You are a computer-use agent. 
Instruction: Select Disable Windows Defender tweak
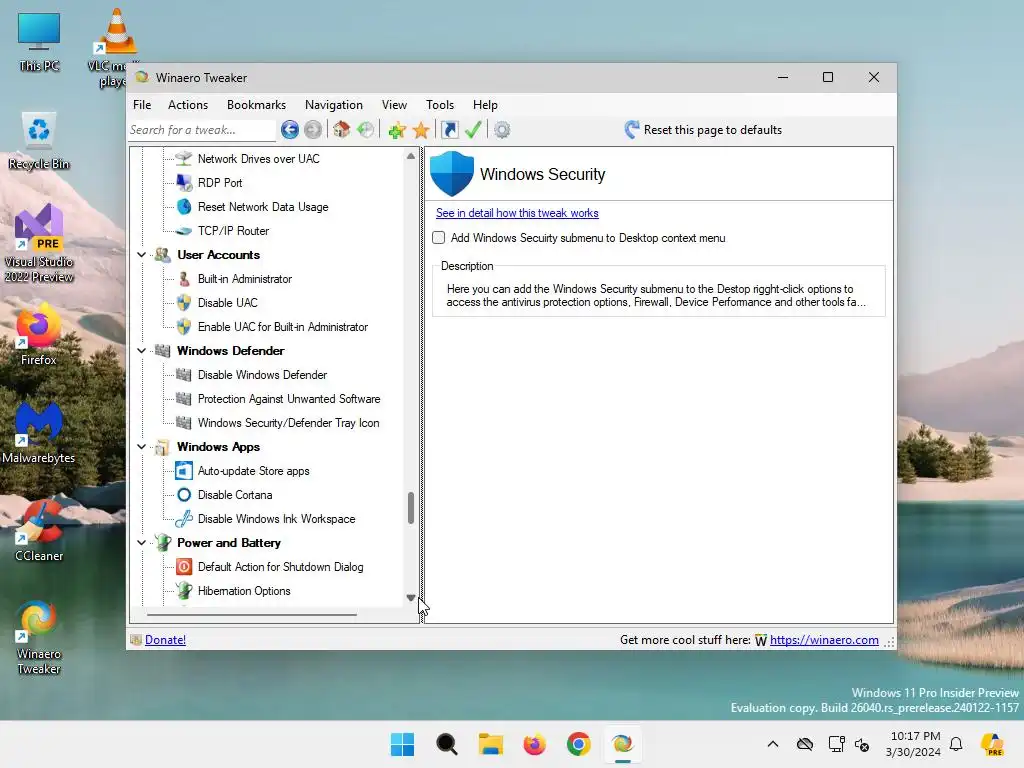click(x=262, y=375)
